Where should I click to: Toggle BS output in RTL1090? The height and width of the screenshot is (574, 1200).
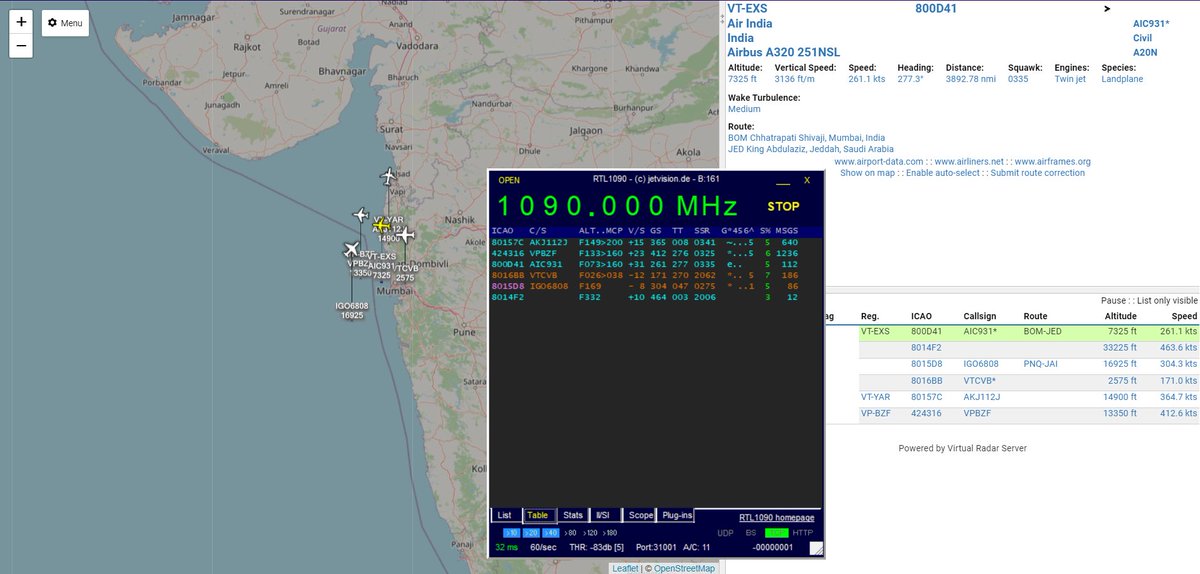(751, 533)
